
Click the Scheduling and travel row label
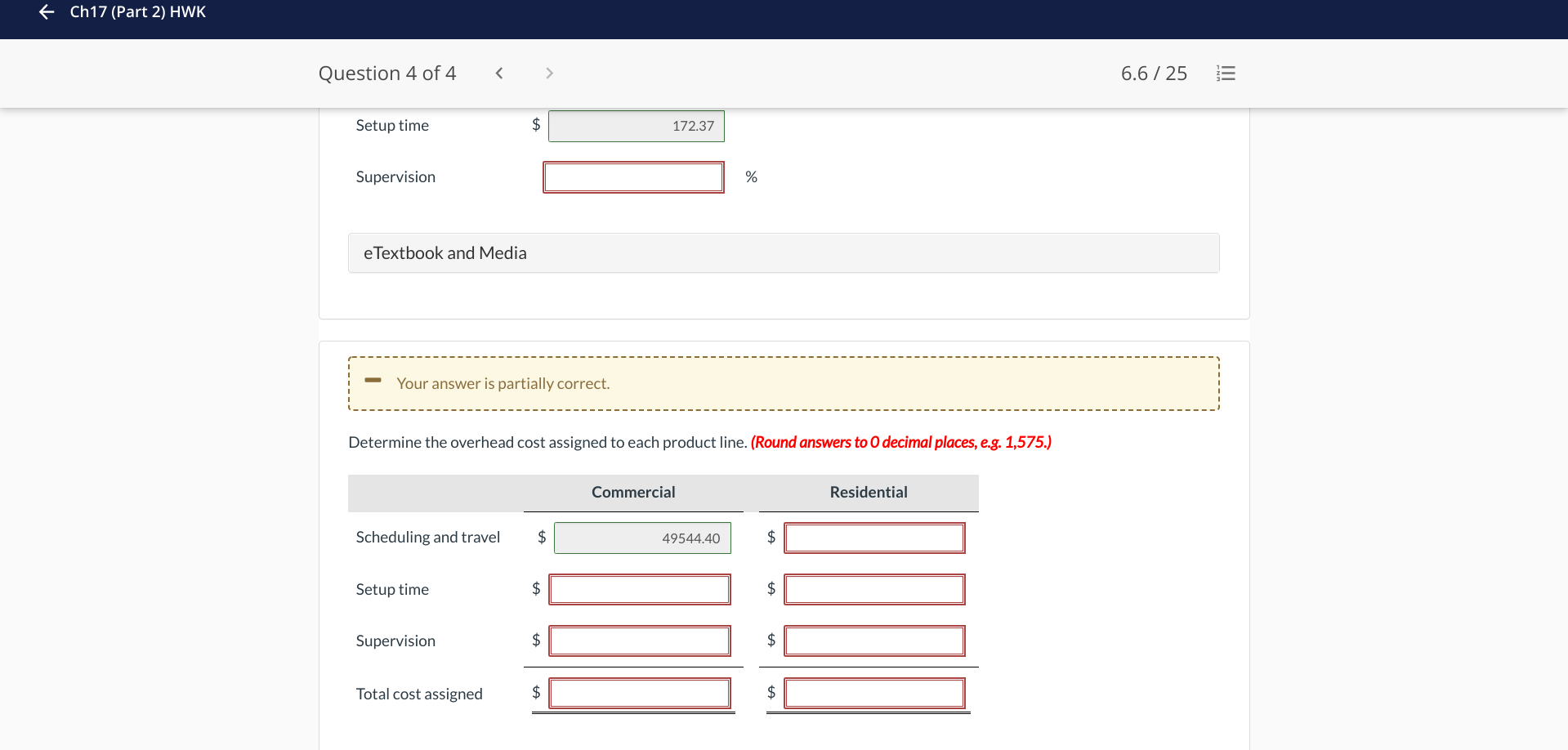[428, 538]
